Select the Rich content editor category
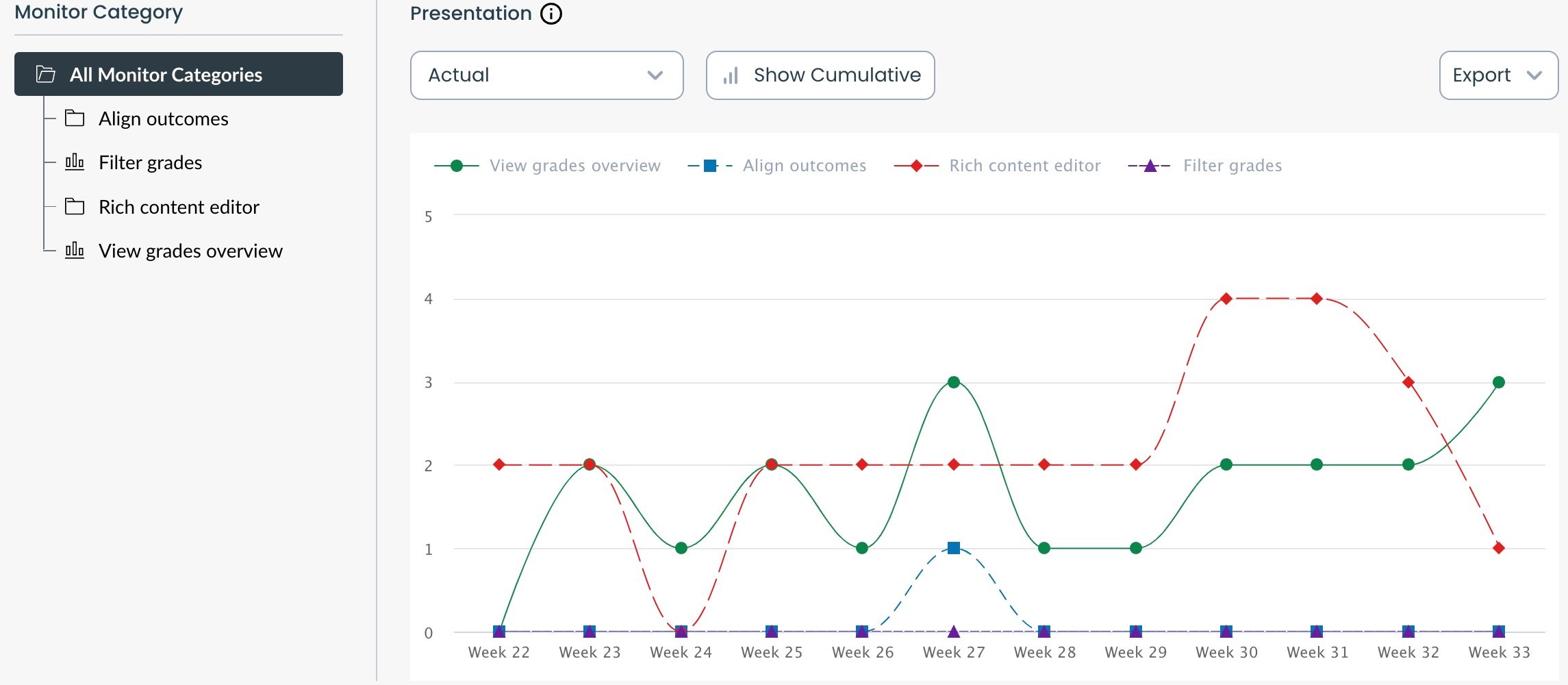1568x685 pixels. click(179, 206)
